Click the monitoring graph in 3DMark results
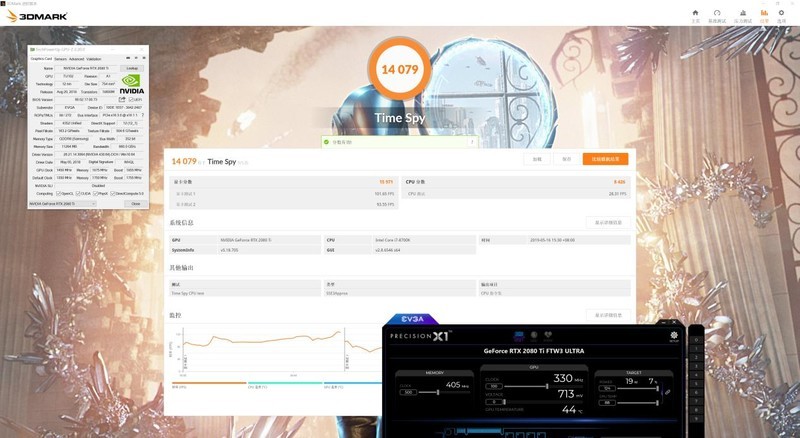Image resolution: width=800 pixels, height=438 pixels. [x=278, y=352]
